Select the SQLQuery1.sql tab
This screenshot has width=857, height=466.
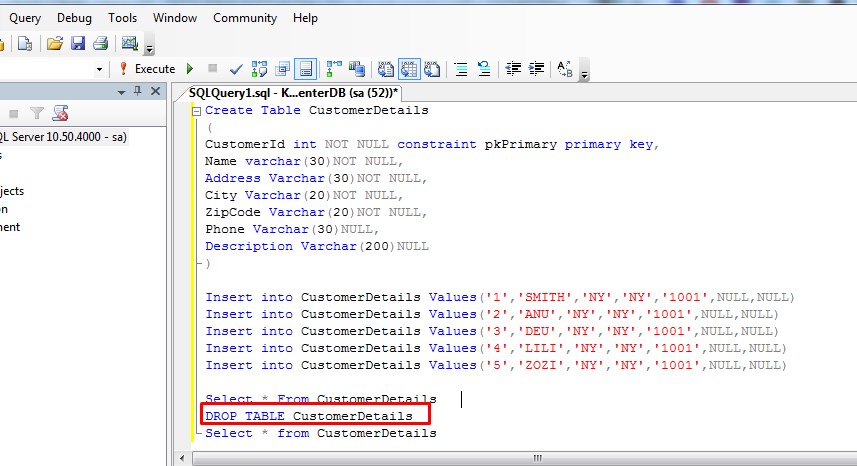[x=293, y=93]
